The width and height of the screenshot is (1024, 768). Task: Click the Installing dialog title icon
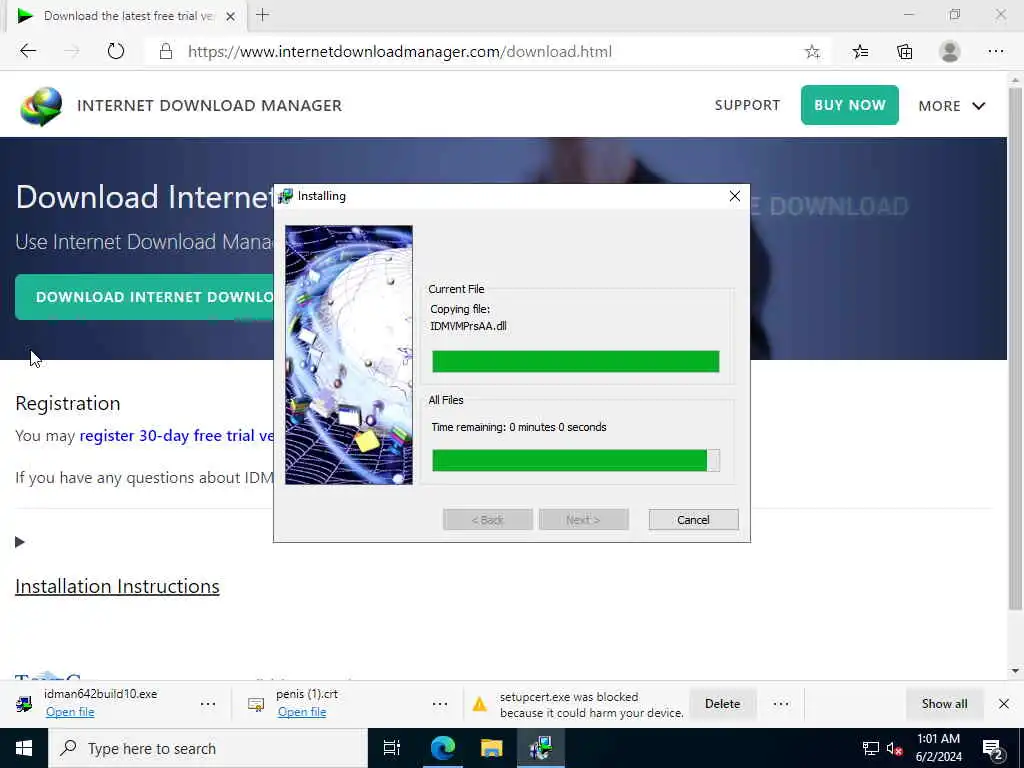285,196
